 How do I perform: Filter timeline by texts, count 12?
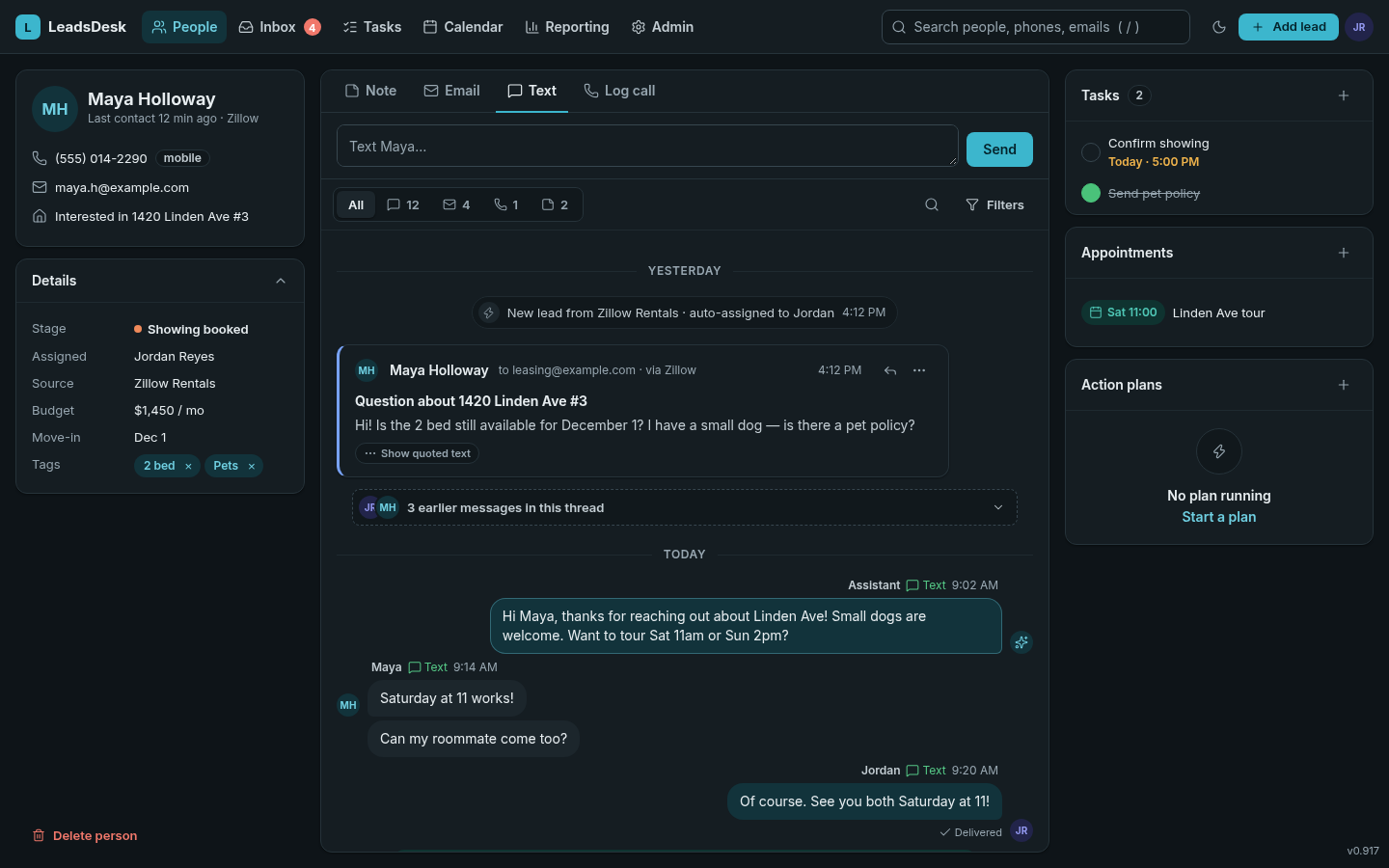pyautogui.click(x=403, y=204)
